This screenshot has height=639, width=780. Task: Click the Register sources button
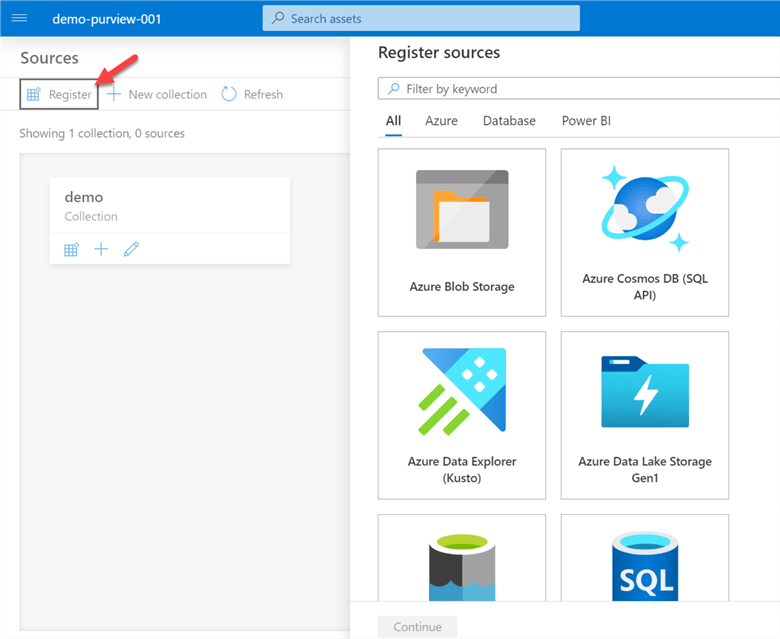[x=59, y=94]
